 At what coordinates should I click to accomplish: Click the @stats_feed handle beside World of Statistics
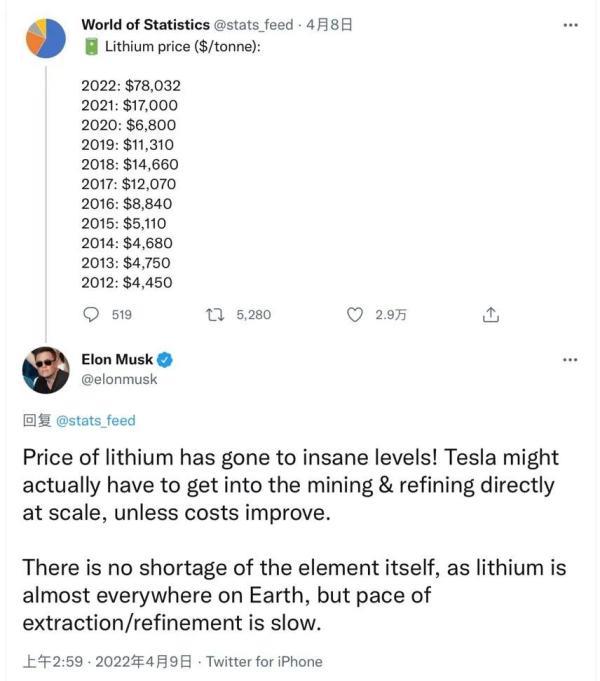[x=250, y=24]
